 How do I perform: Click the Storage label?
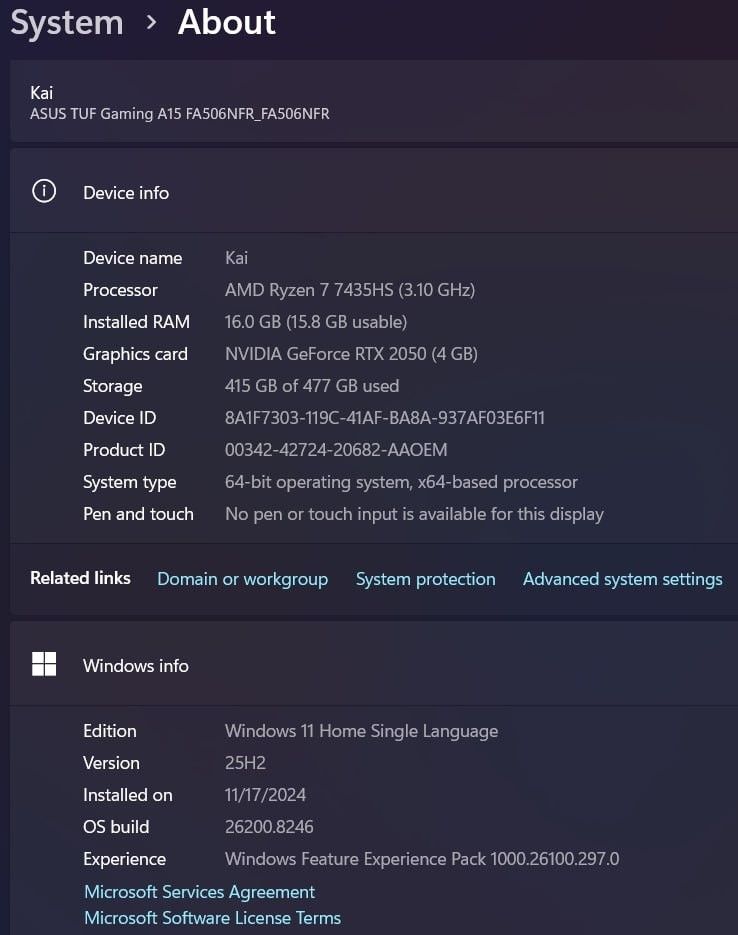(x=113, y=386)
